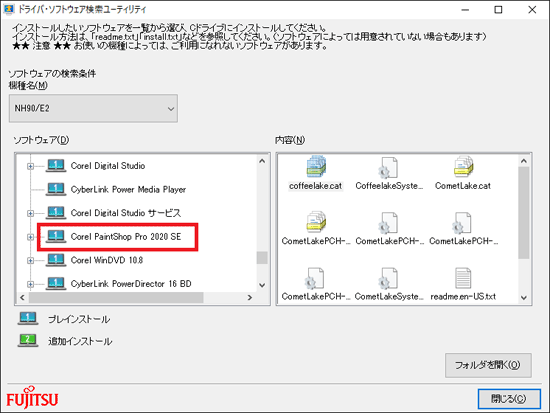The width and height of the screenshot is (550, 413).
Task: Click the readme.en-US.txt file name
Action: click(x=463, y=297)
